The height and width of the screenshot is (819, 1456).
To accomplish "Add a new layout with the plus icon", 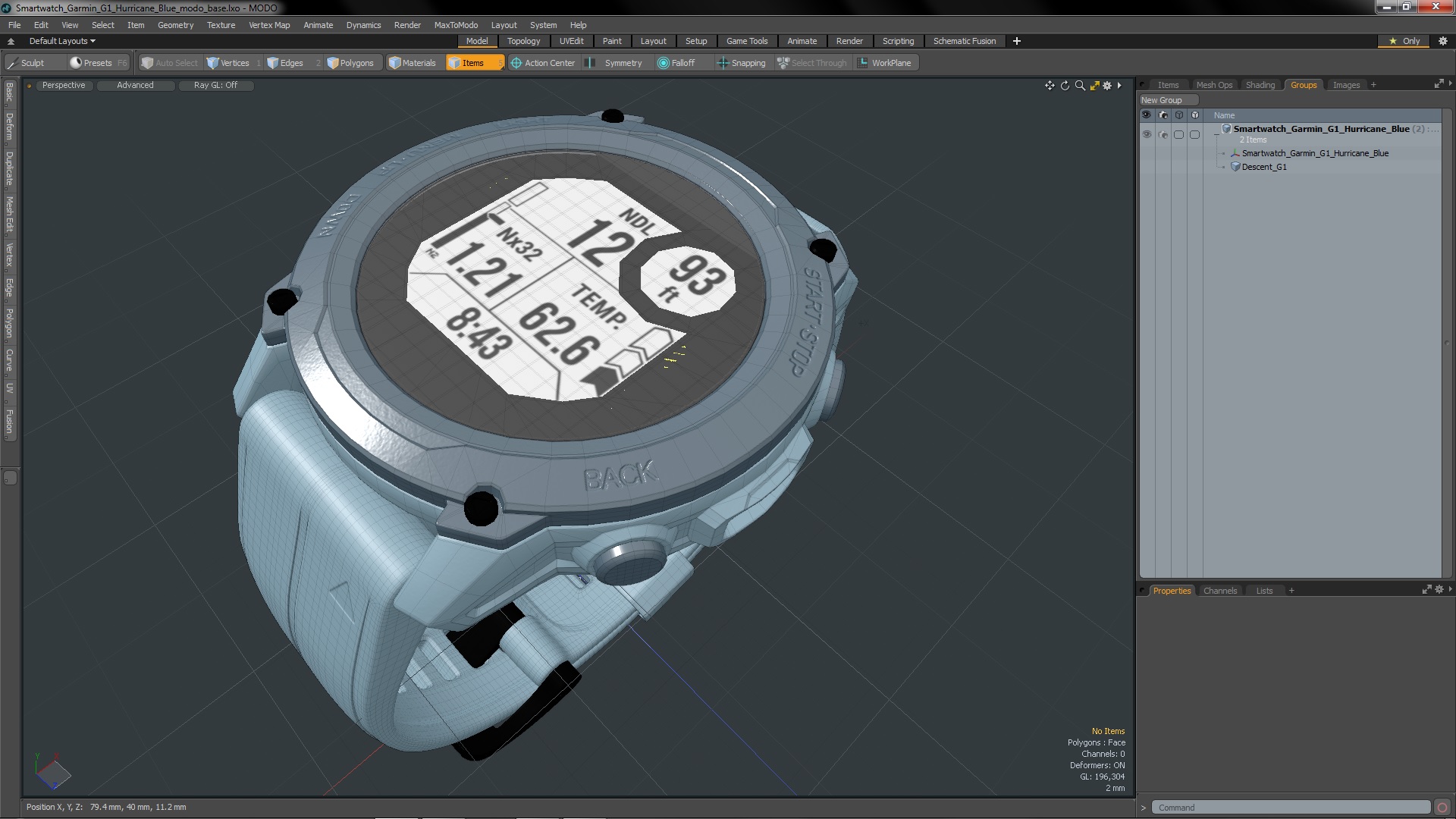I will [x=1017, y=41].
